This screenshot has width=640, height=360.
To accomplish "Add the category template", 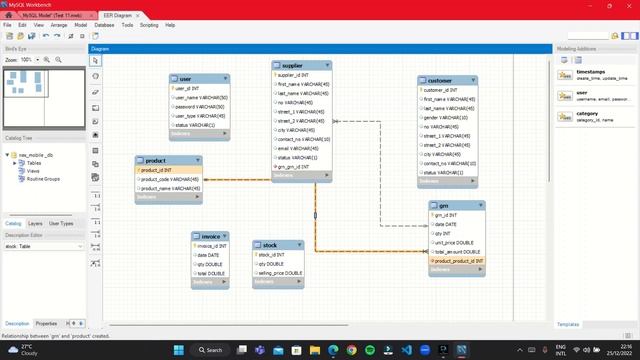I will click(595, 117).
